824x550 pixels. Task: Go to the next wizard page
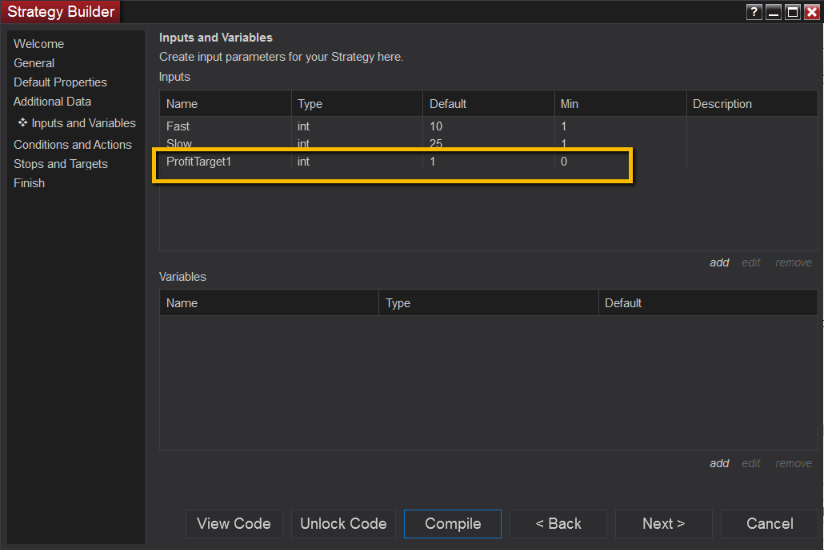pyautogui.click(x=663, y=524)
